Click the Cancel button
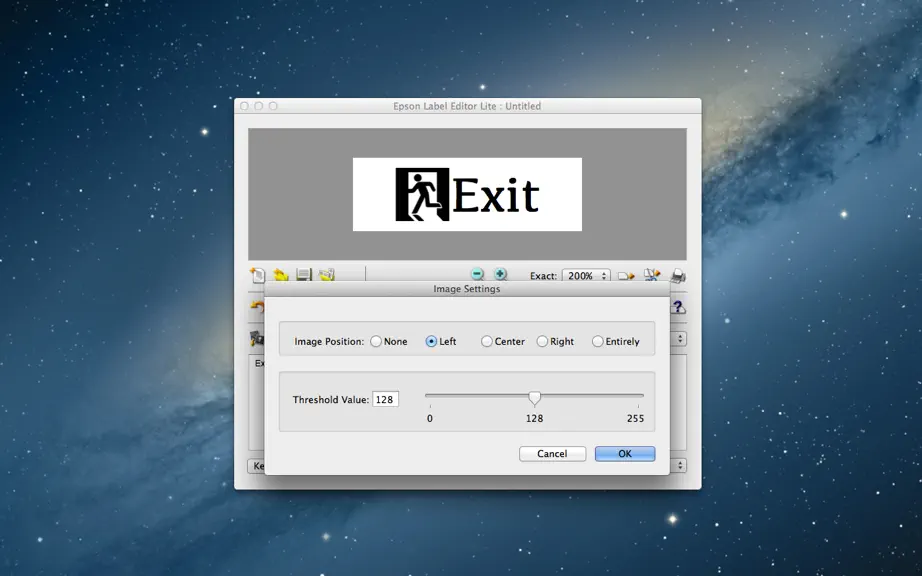The image size is (922, 576). pyautogui.click(x=552, y=454)
